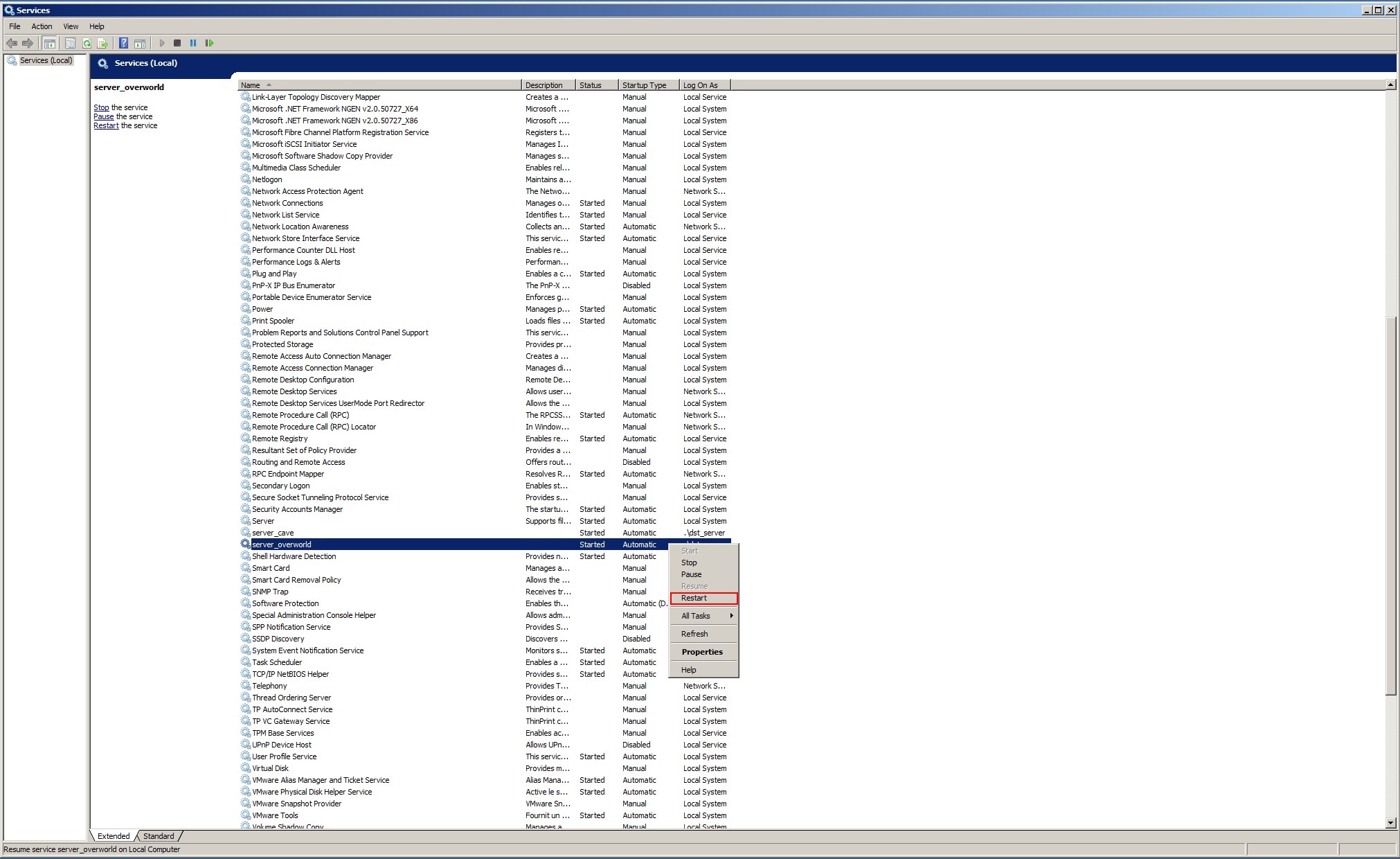Toggle Show/Hide Console Tree icon
1400x859 pixels.
click(x=50, y=43)
